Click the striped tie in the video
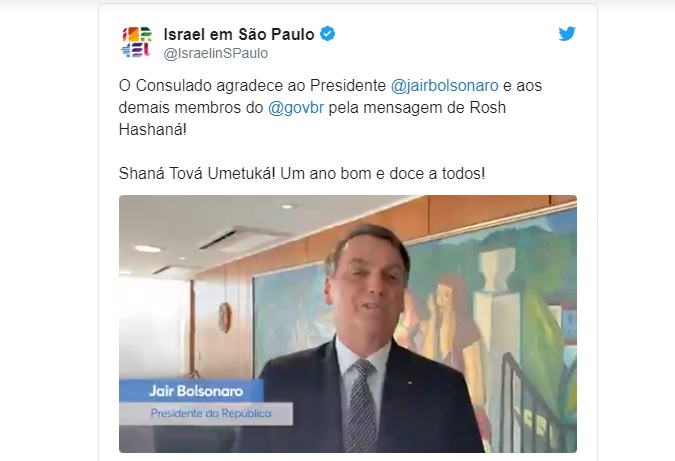 pyautogui.click(x=362, y=405)
